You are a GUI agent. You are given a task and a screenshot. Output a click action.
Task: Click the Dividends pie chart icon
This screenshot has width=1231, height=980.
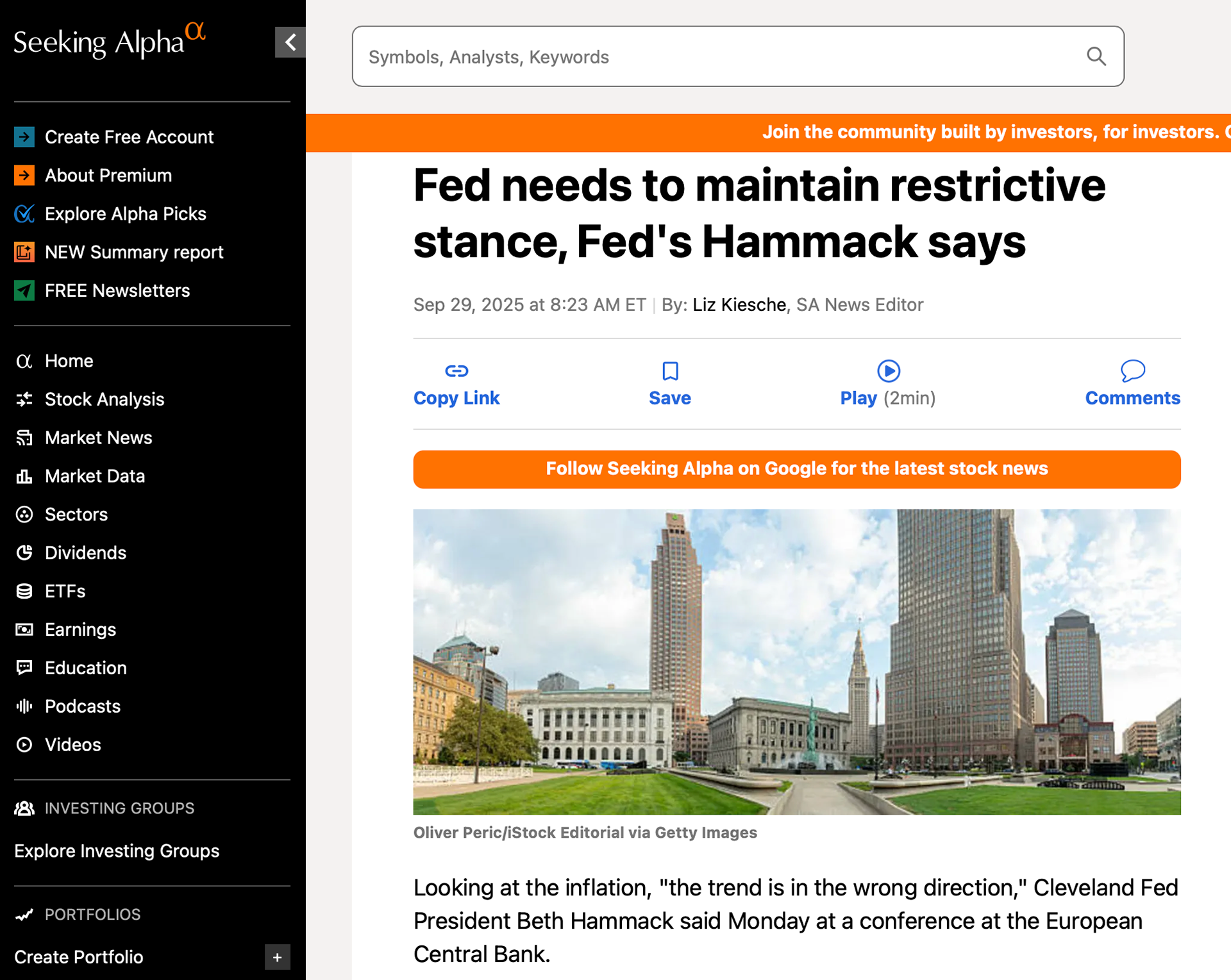point(24,552)
